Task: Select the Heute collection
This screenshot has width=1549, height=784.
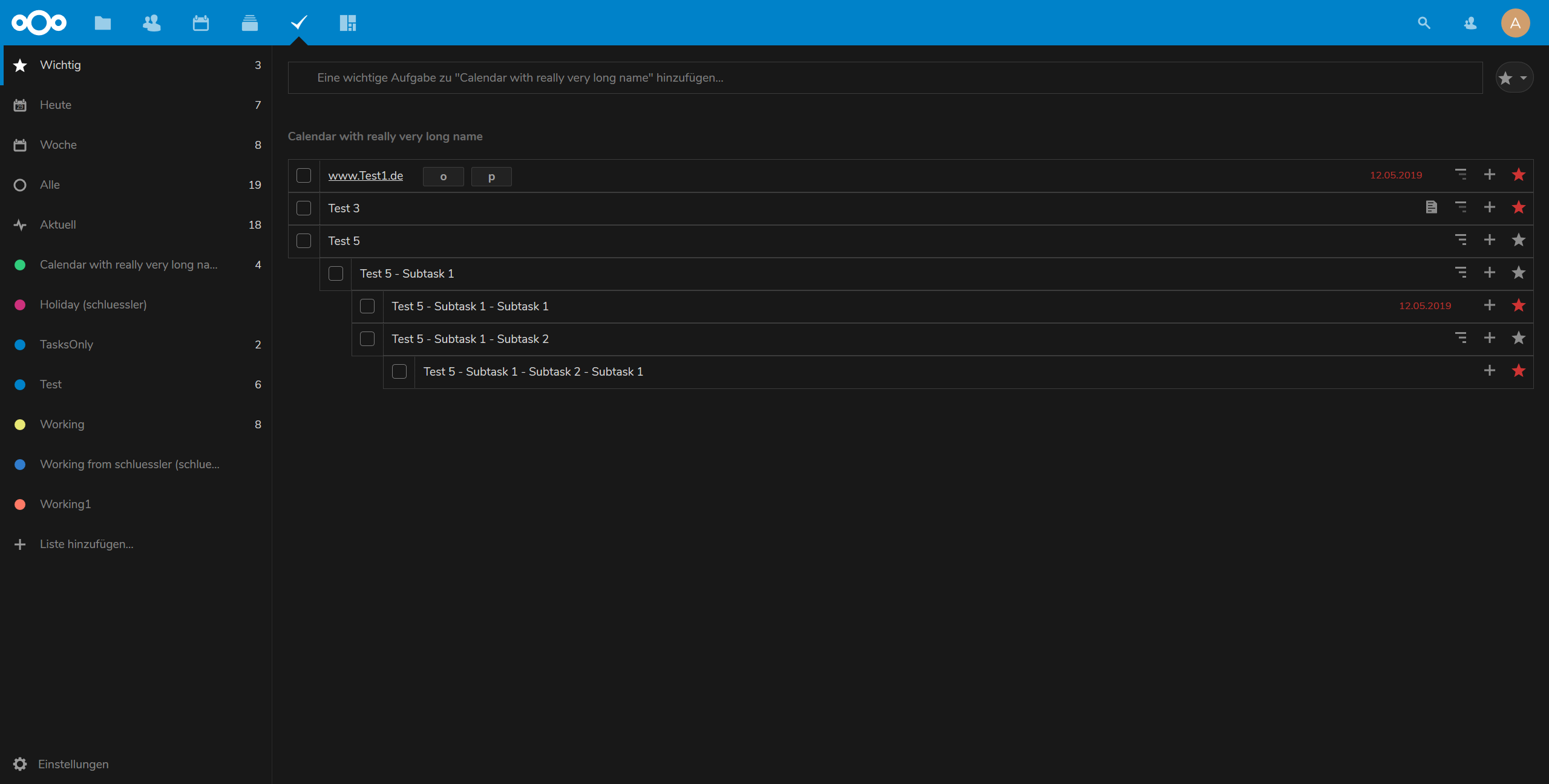Action: (136, 105)
